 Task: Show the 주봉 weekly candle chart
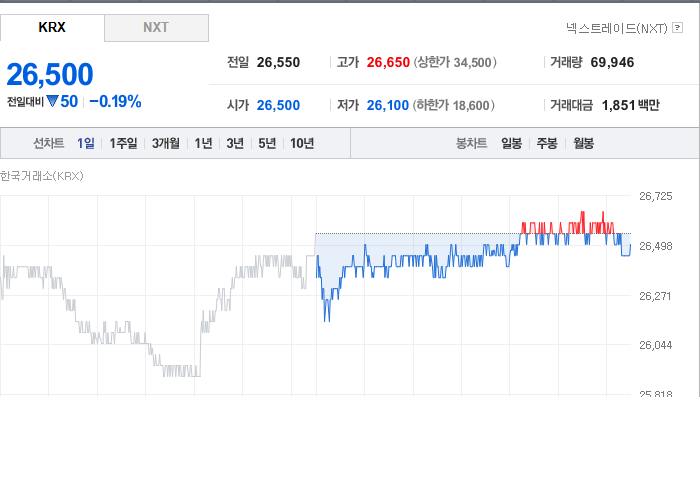click(547, 143)
